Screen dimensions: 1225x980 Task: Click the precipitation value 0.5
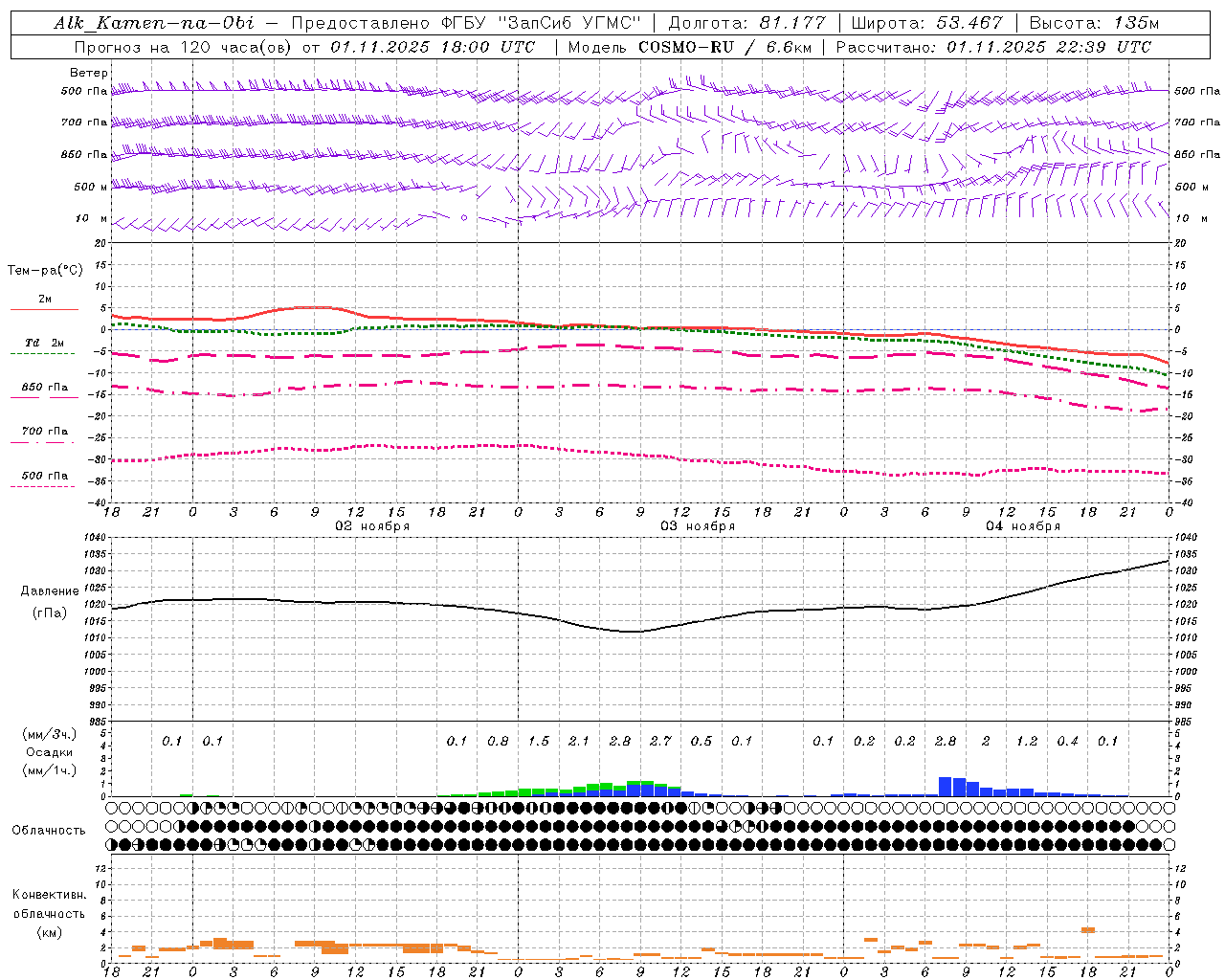click(702, 741)
